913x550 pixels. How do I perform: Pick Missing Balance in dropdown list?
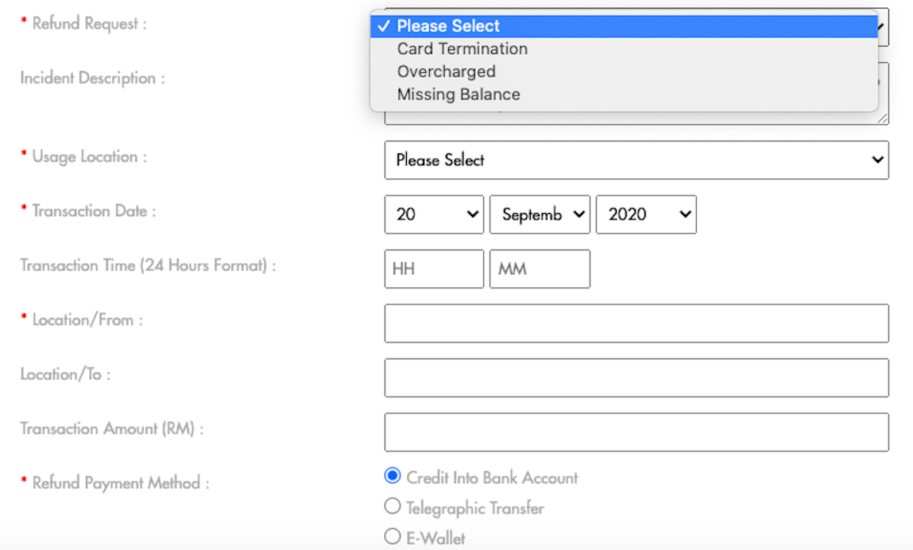click(624, 94)
